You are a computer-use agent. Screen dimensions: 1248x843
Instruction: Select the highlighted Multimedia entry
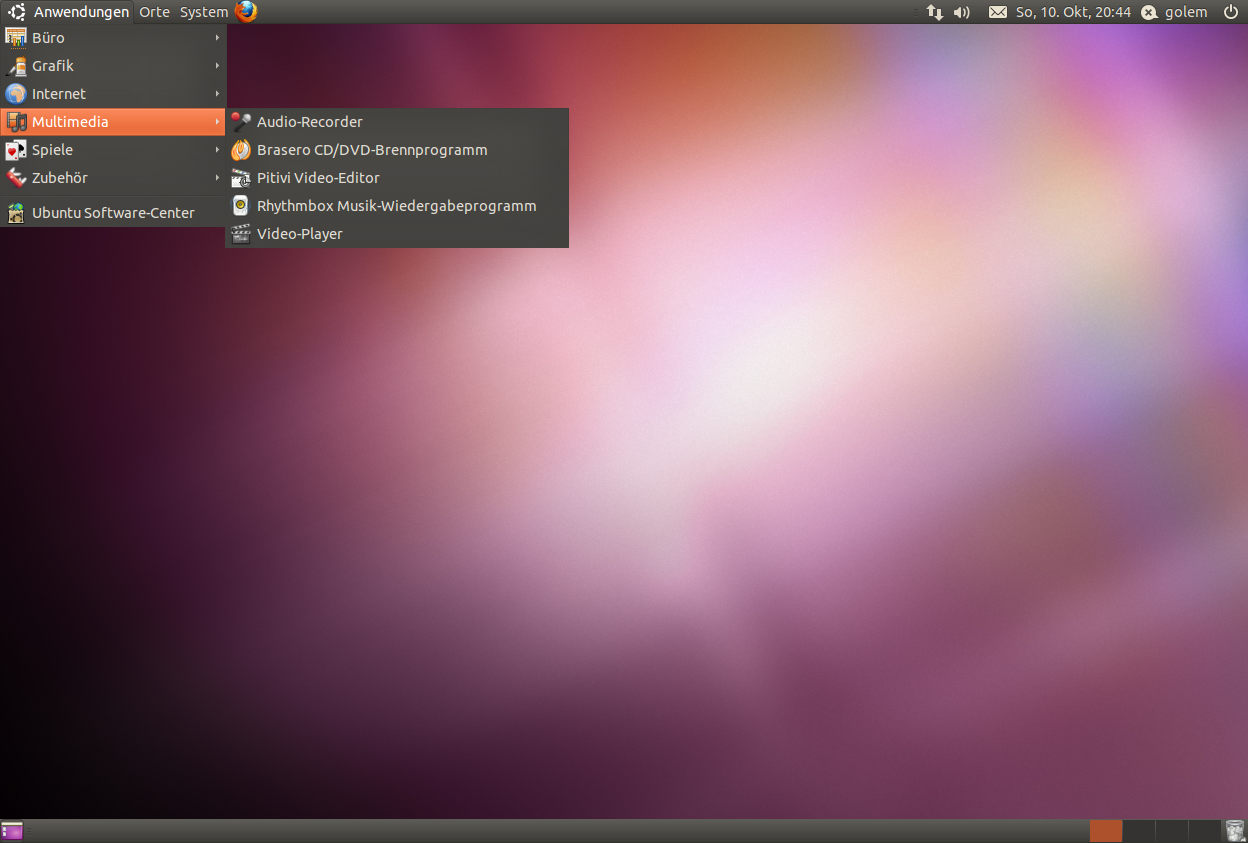[x=113, y=122]
